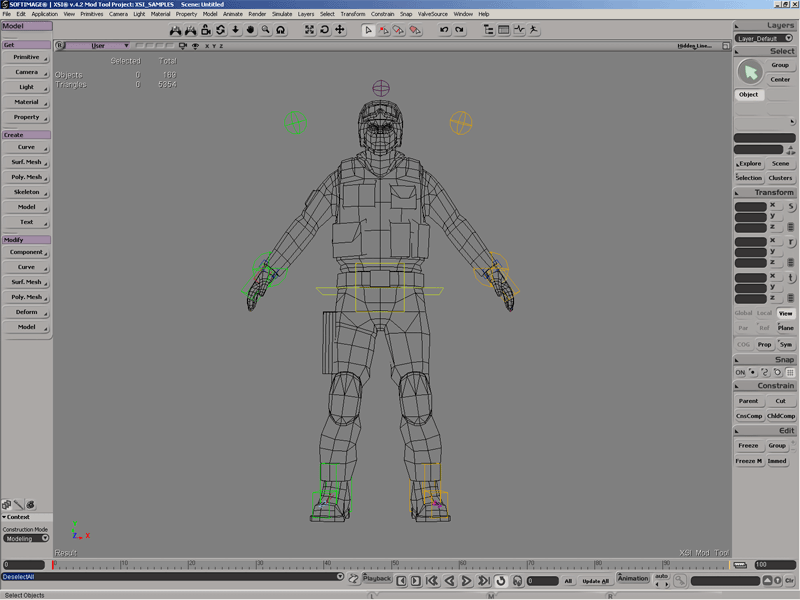Viewport: 800px width, 600px height.
Task: Select the polygon selection arrow tool
Action: click(x=415, y=31)
